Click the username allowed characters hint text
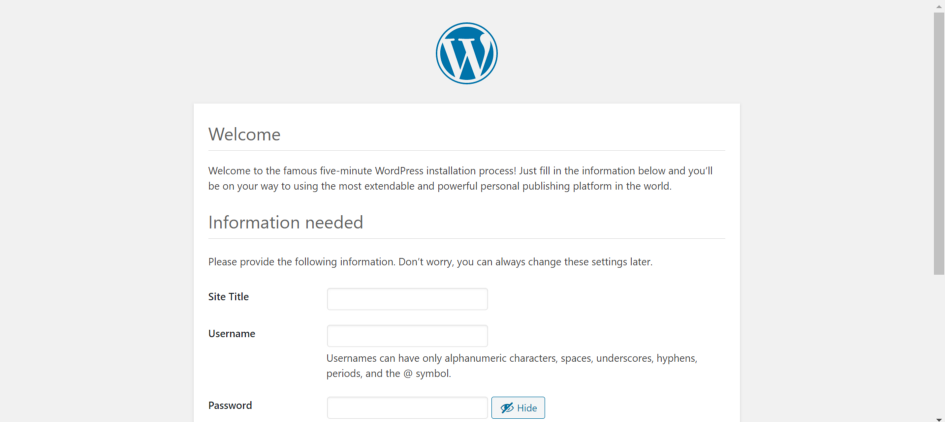Viewport: 945px width, 422px height. (512, 366)
